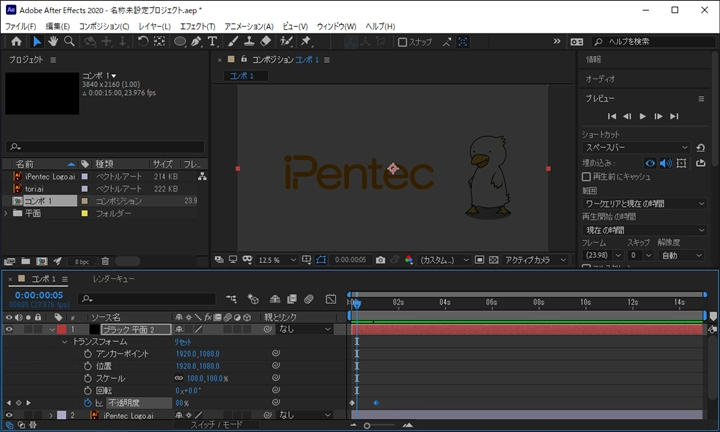Click the リセット link for transform
The image size is (720, 432).
click(x=183, y=341)
